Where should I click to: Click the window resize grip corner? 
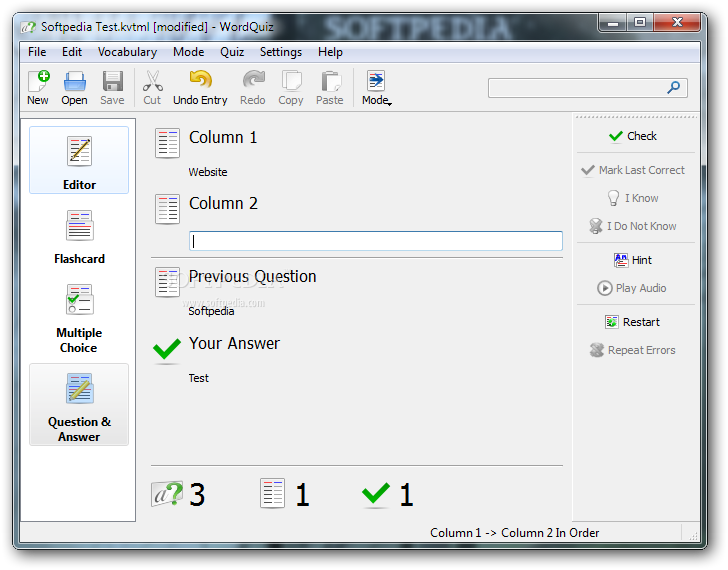pos(694,536)
